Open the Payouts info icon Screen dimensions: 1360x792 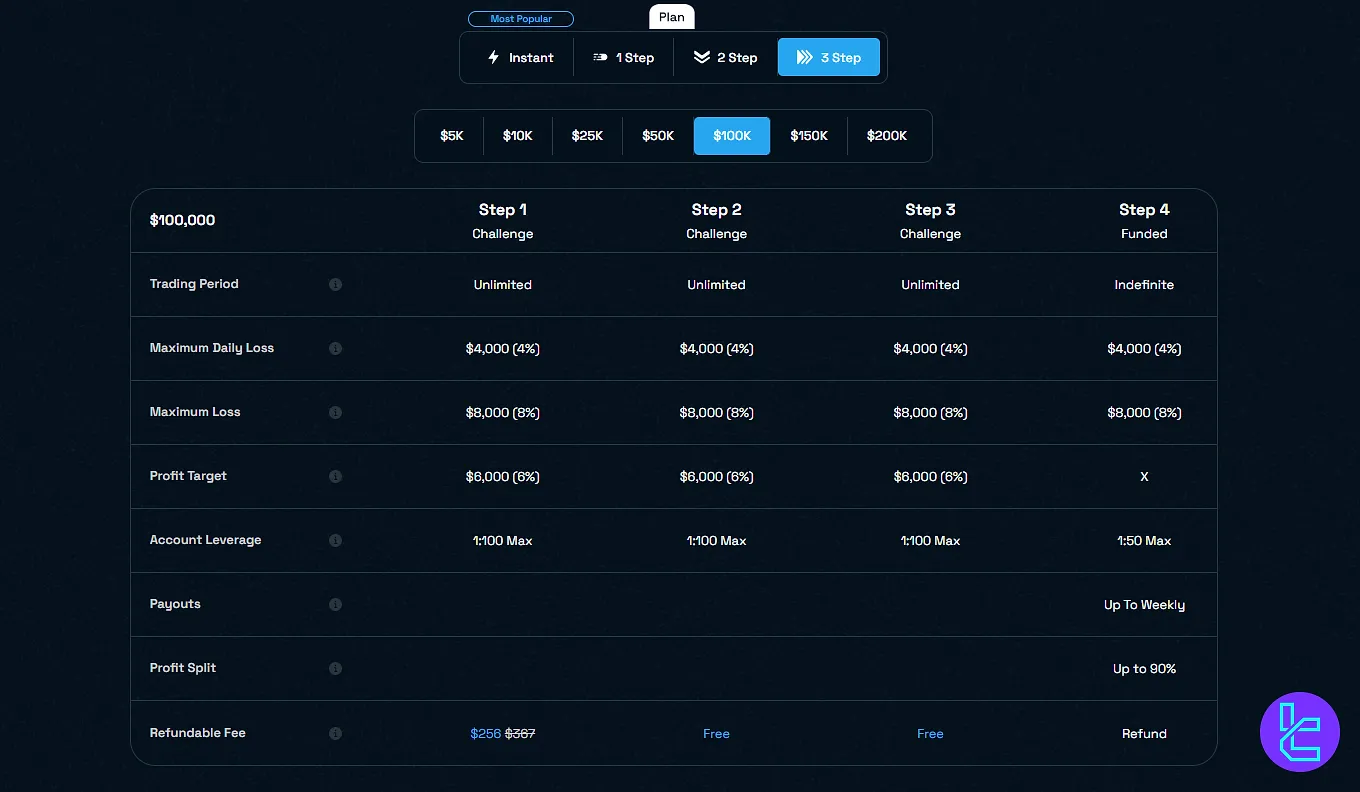pos(335,605)
